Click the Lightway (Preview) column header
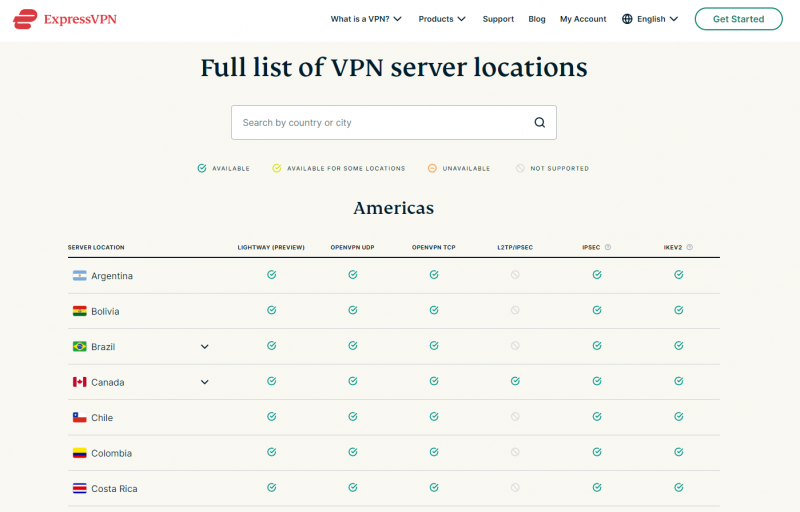The image size is (800, 512). pyautogui.click(x=271, y=247)
